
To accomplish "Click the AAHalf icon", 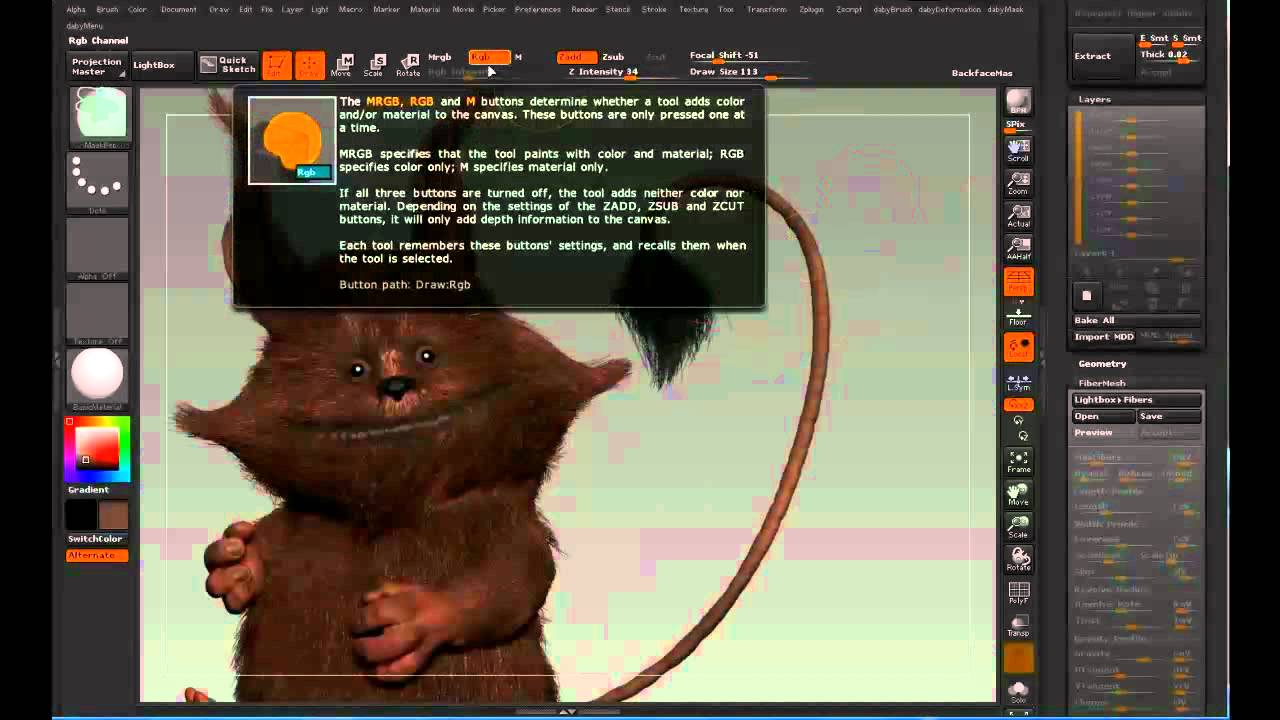I will (1018, 248).
